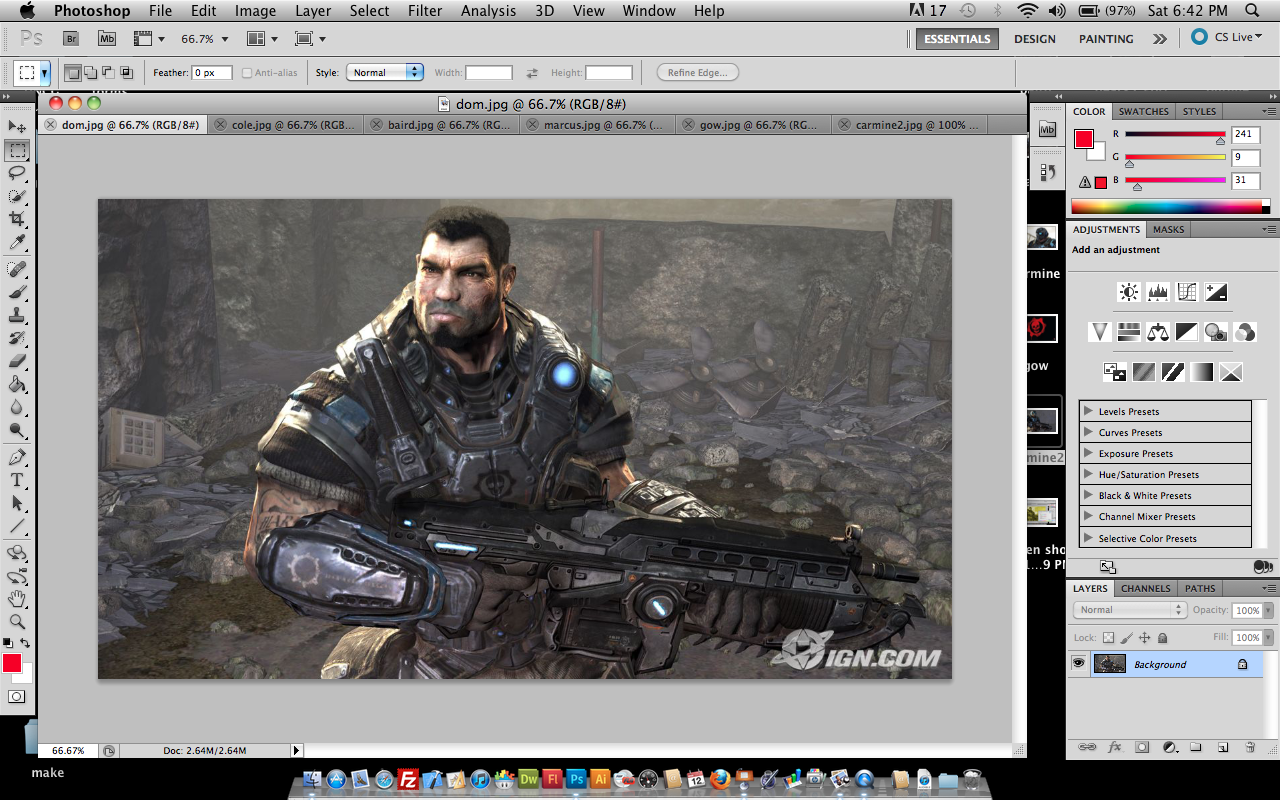Add a Levels adjustment
The height and width of the screenshot is (800, 1280).
(x=1158, y=292)
